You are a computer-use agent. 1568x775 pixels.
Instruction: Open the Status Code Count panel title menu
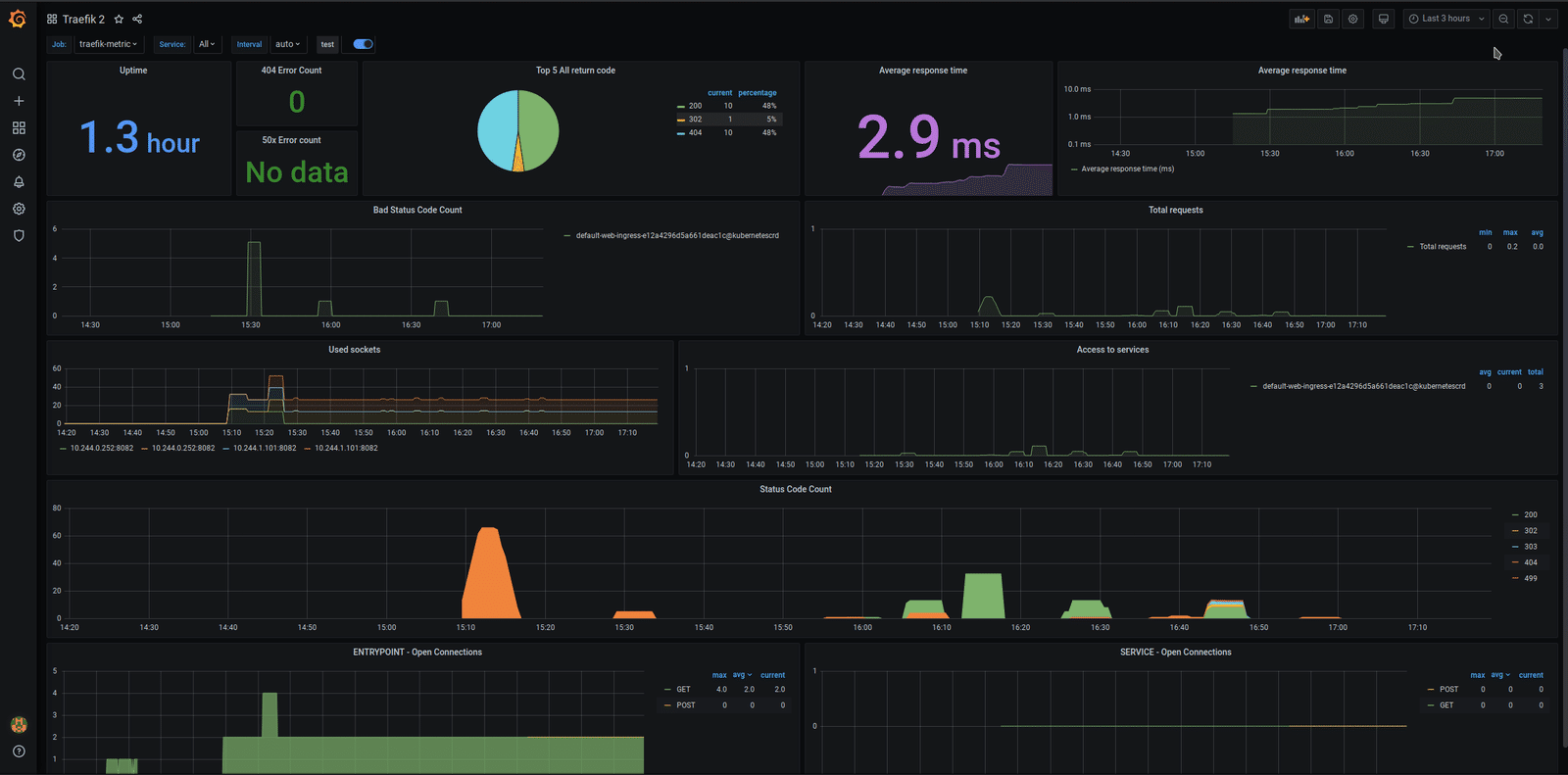click(x=796, y=489)
